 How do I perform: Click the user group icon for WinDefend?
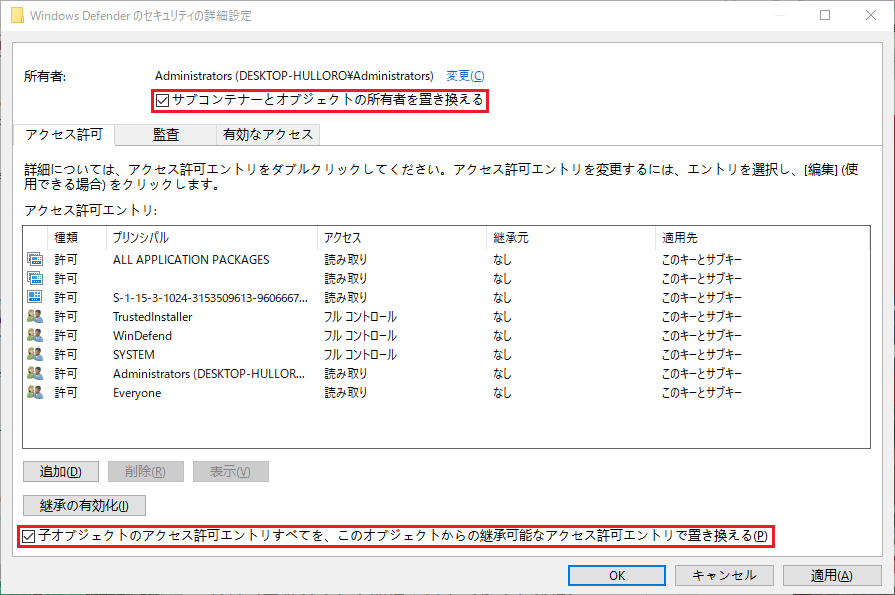tap(35, 335)
